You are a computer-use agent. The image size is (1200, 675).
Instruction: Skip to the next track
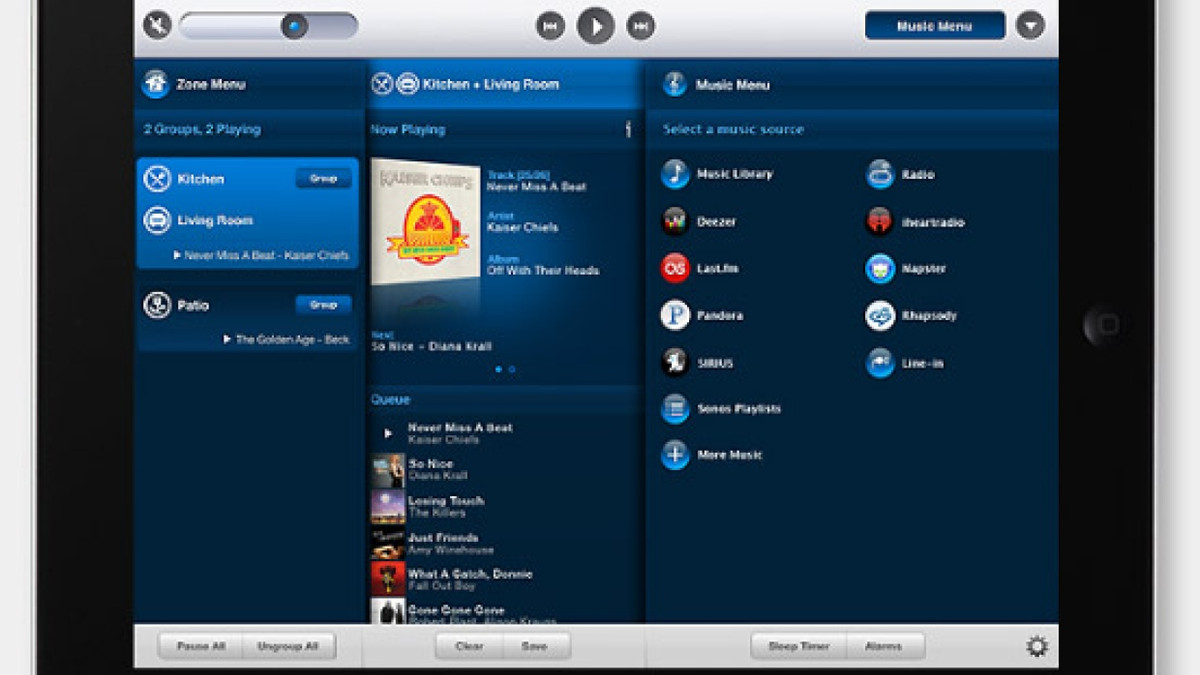(x=640, y=26)
